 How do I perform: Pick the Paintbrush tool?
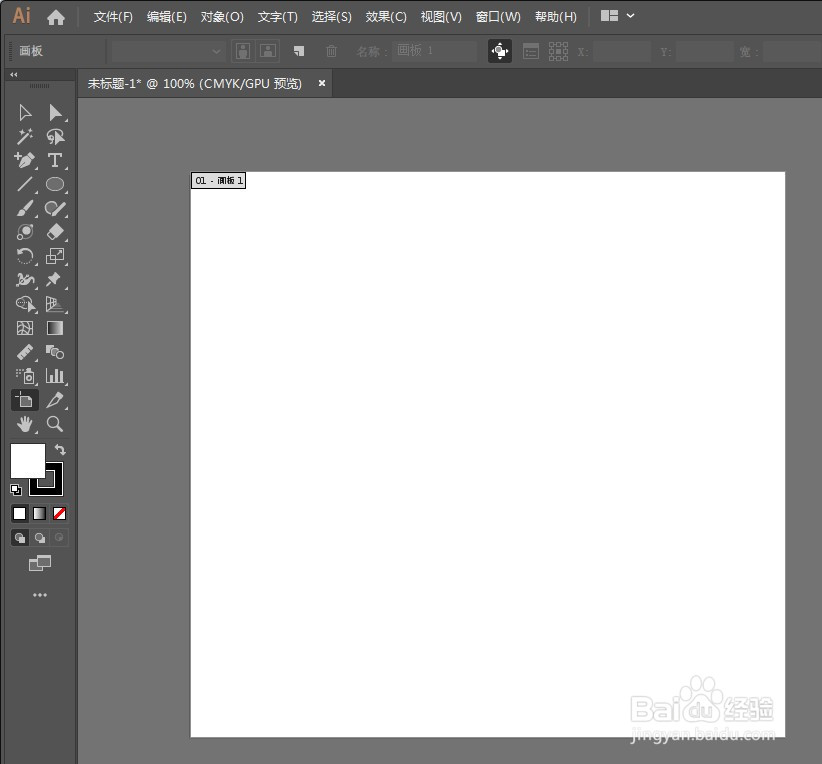point(25,208)
